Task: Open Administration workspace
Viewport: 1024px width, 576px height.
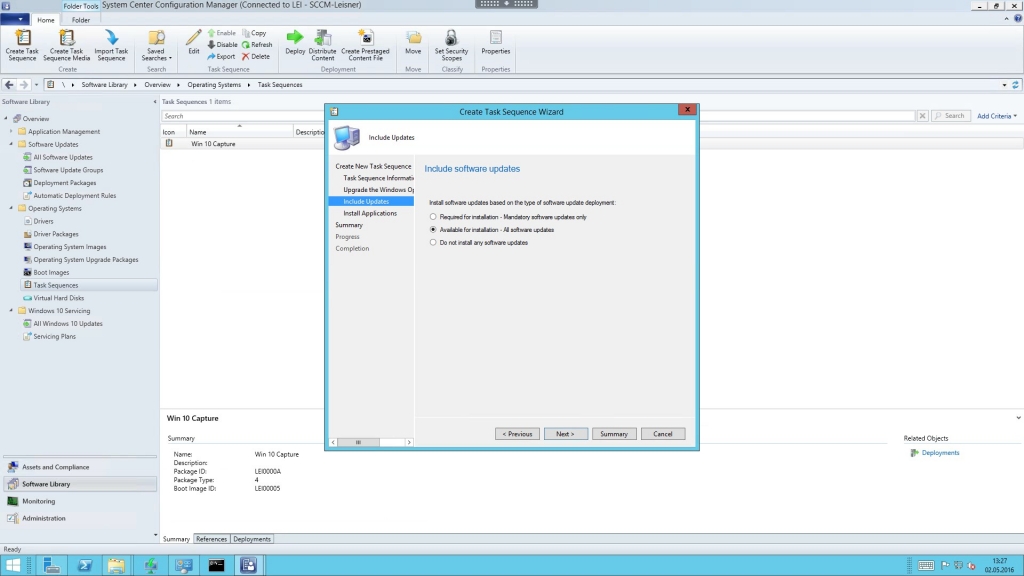Action: [80, 518]
